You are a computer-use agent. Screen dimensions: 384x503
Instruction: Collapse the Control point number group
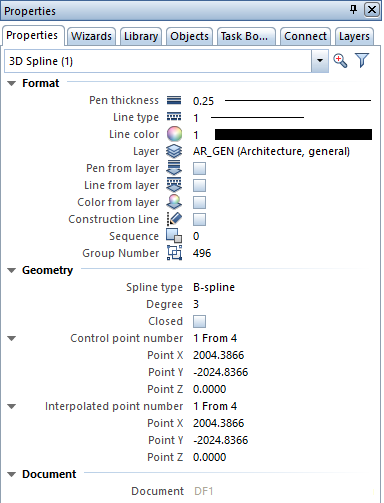12,338
